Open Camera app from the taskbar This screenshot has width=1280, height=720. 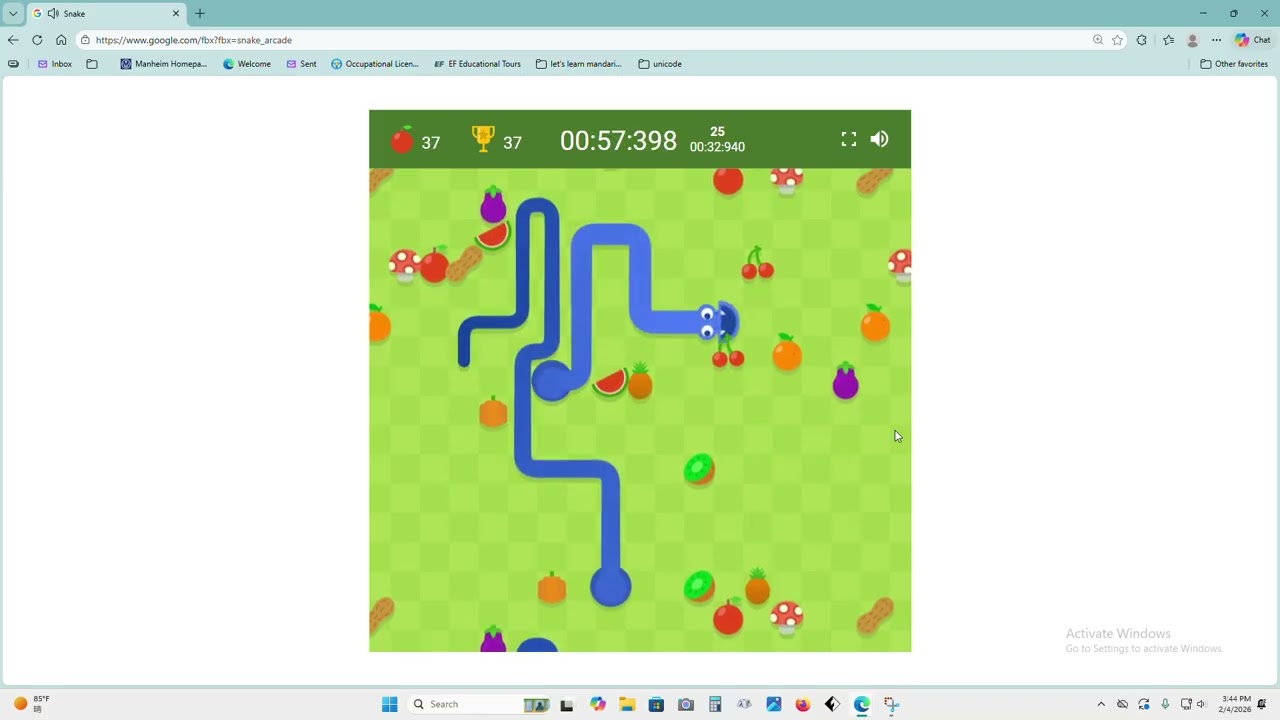tap(686, 704)
